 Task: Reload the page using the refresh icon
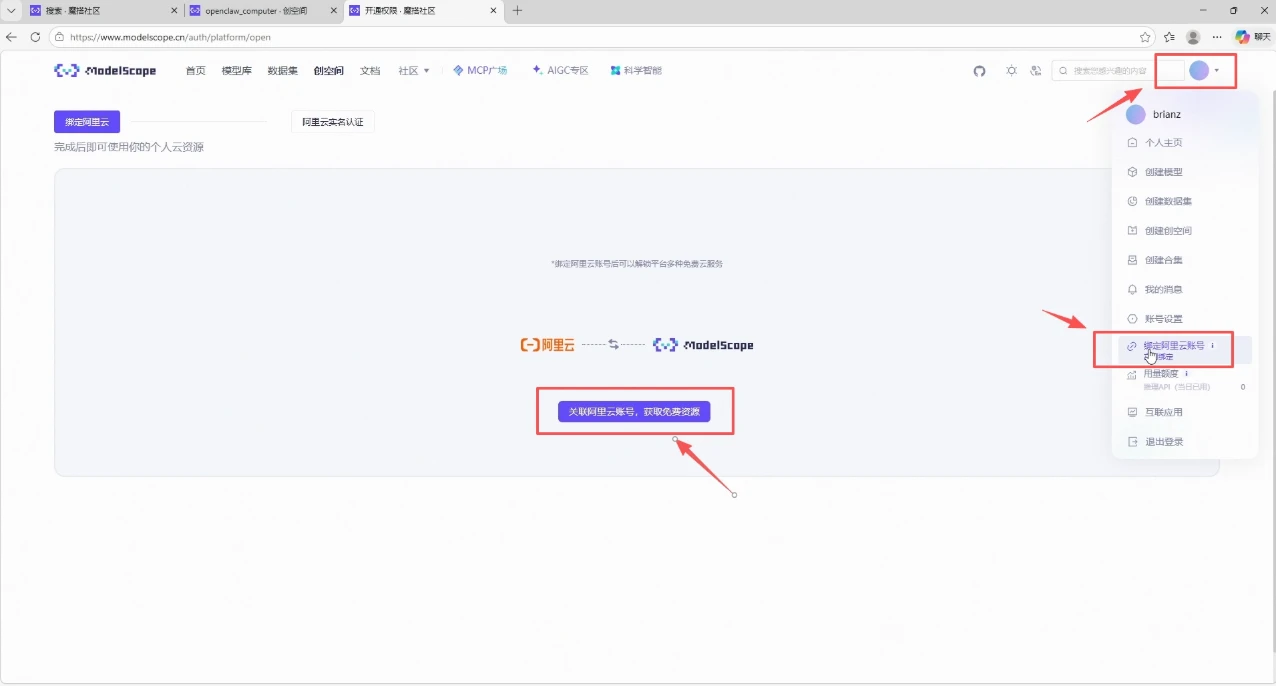tap(34, 36)
